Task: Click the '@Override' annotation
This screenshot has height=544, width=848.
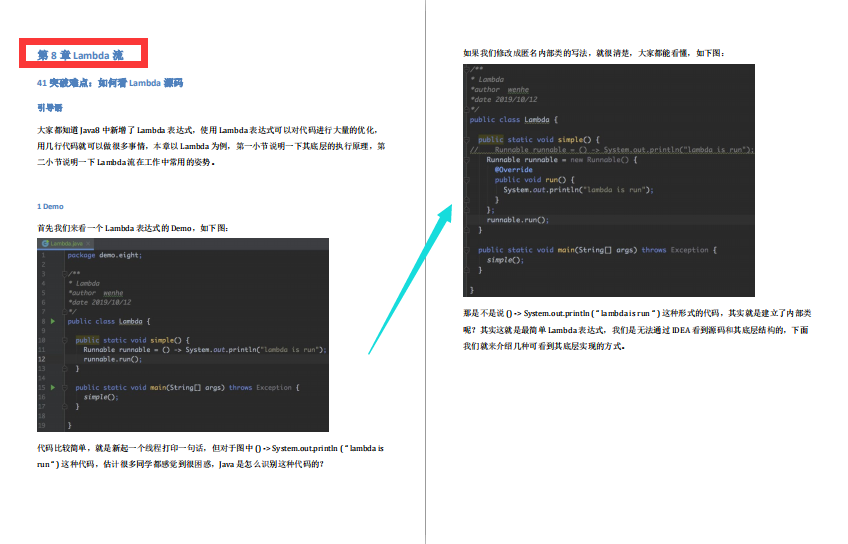Action: click(513, 170)
